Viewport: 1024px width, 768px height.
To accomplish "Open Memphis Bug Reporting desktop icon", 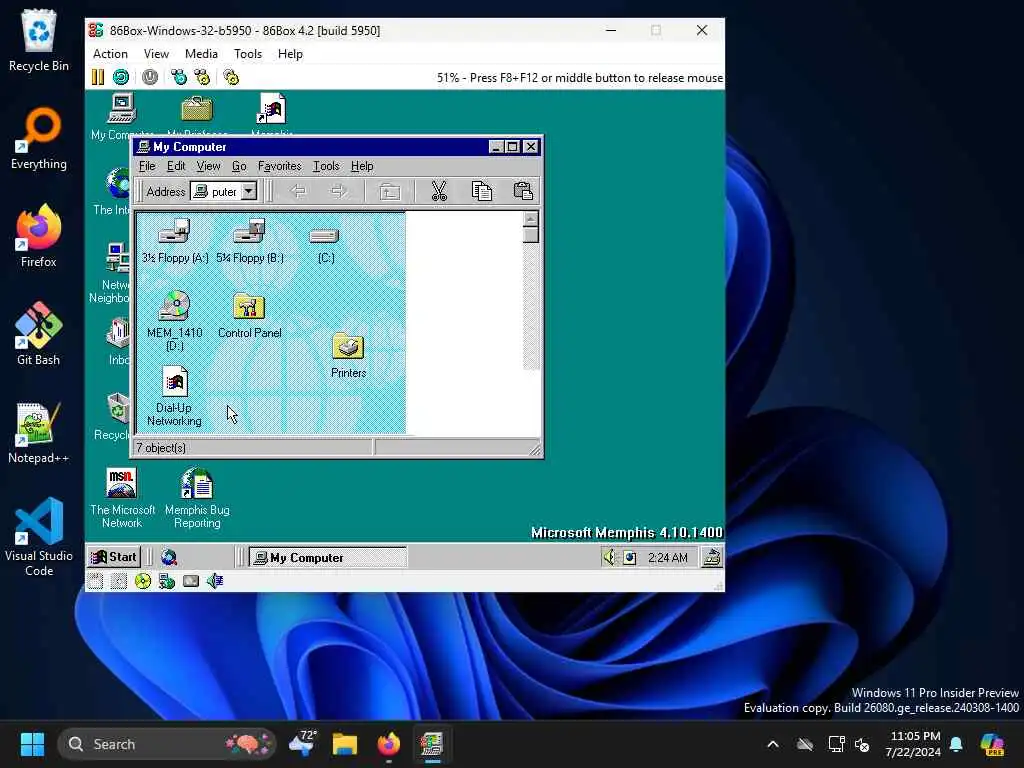I will tap(197, 498).
